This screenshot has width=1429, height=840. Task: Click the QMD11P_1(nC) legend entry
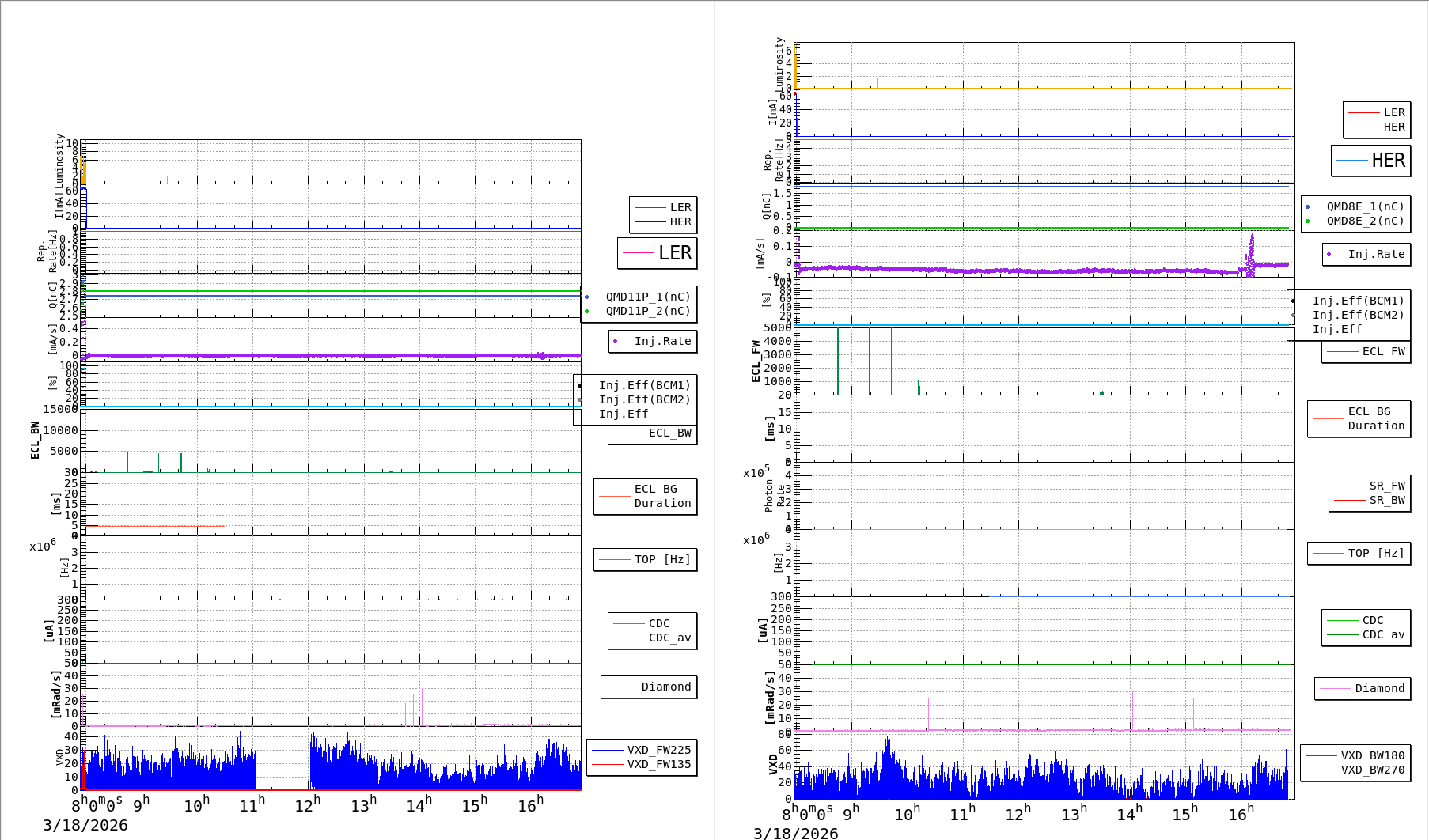click(647, 297)
